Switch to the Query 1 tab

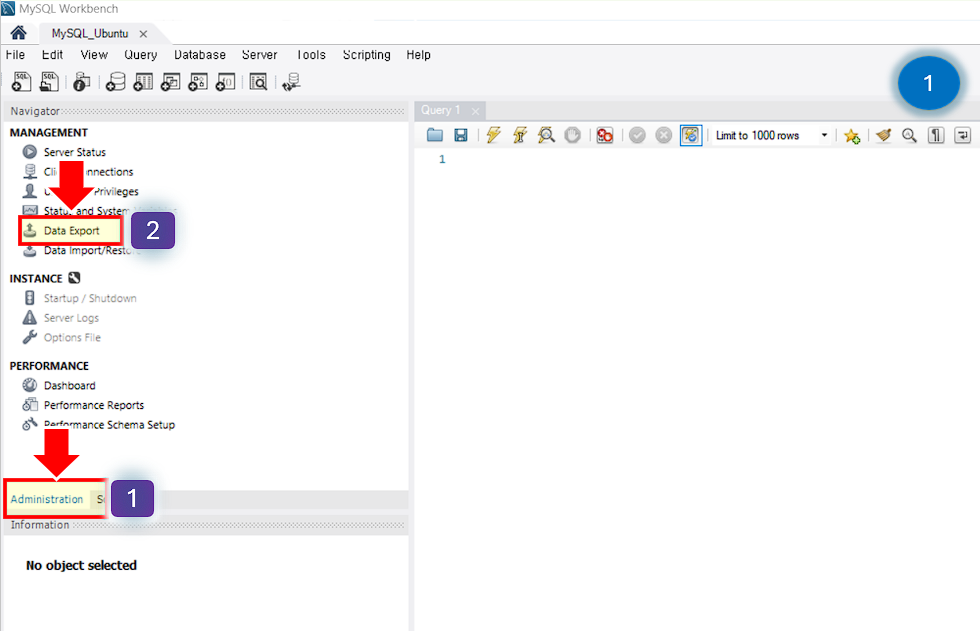coord(440,110)
